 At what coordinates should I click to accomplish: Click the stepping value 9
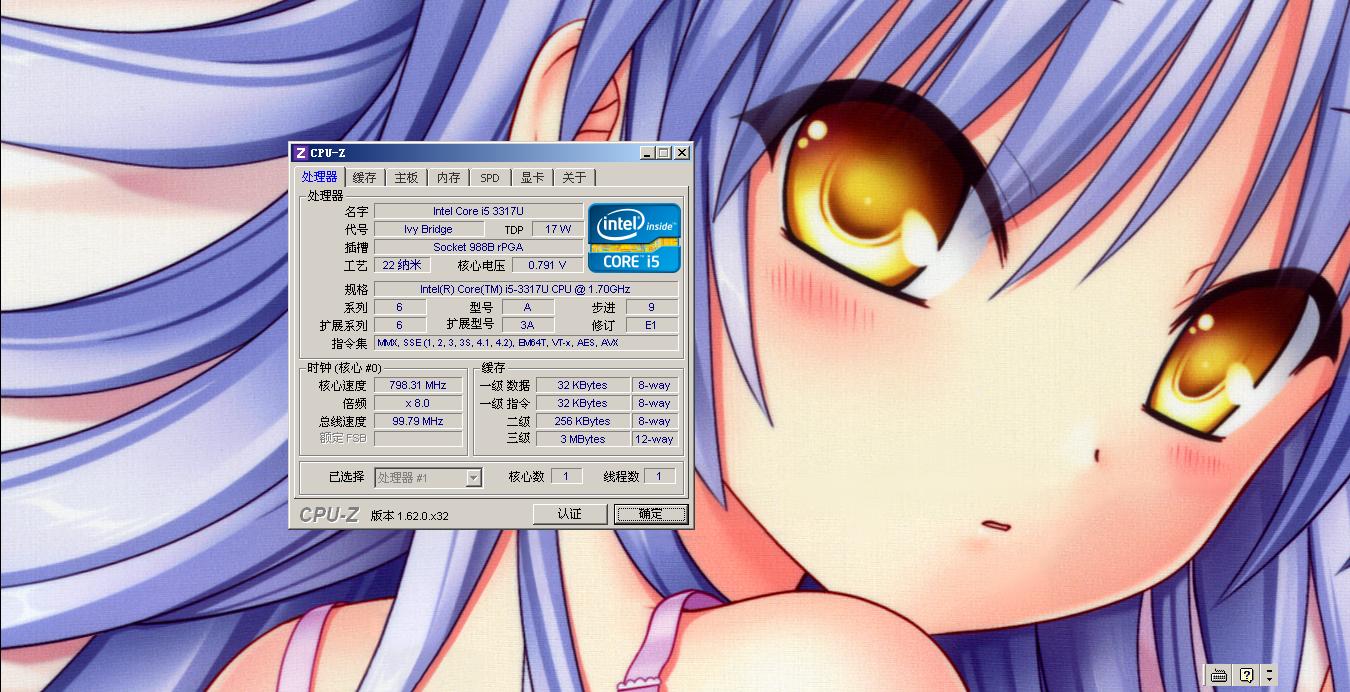click(651, 307)
